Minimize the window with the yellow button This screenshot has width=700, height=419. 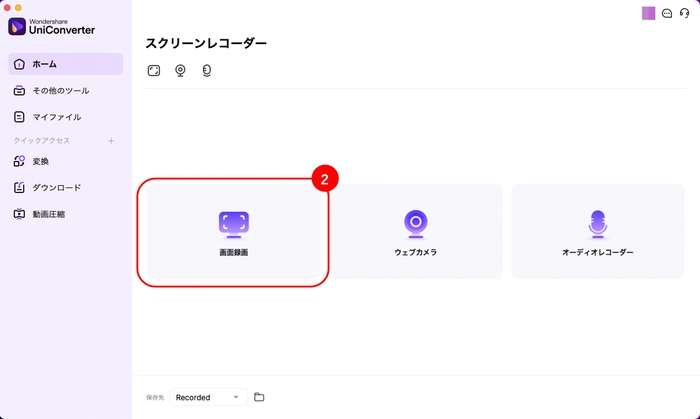pyautogui.click(x=18, y=8)
